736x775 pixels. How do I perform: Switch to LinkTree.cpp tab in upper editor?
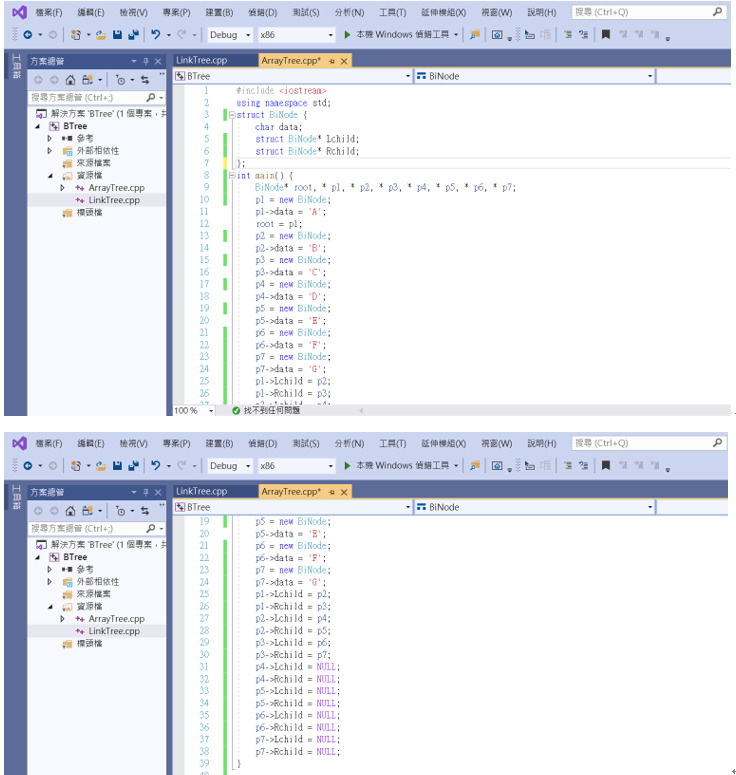point(202,60)
